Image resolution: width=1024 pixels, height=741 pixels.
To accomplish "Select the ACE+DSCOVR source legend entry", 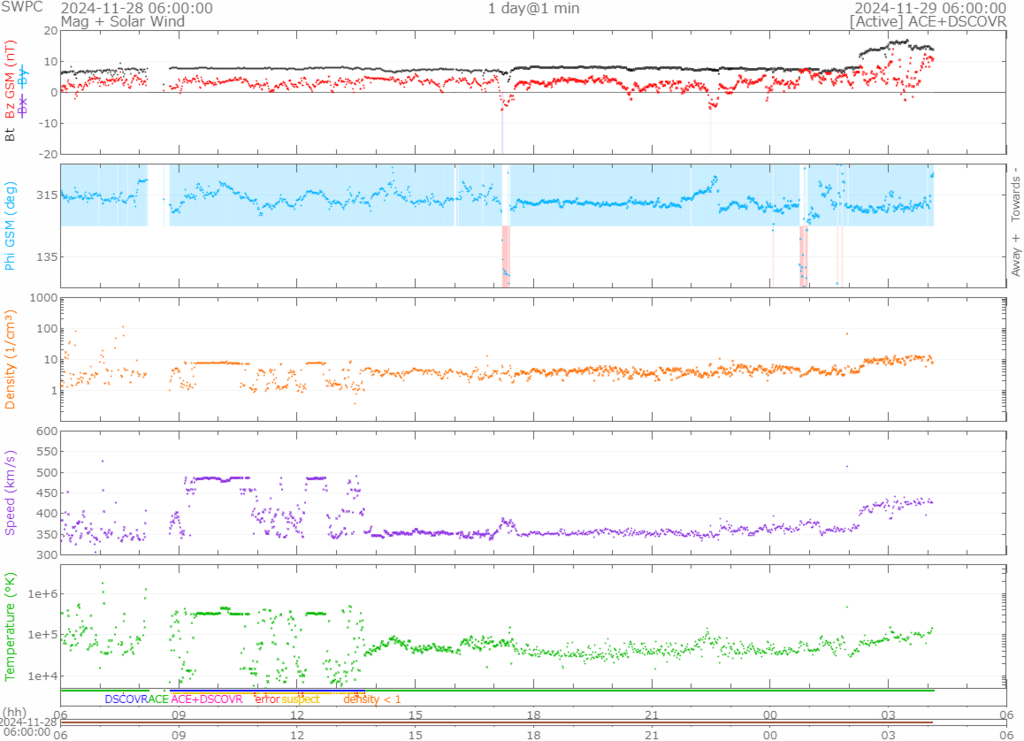I will coord(207,699).
